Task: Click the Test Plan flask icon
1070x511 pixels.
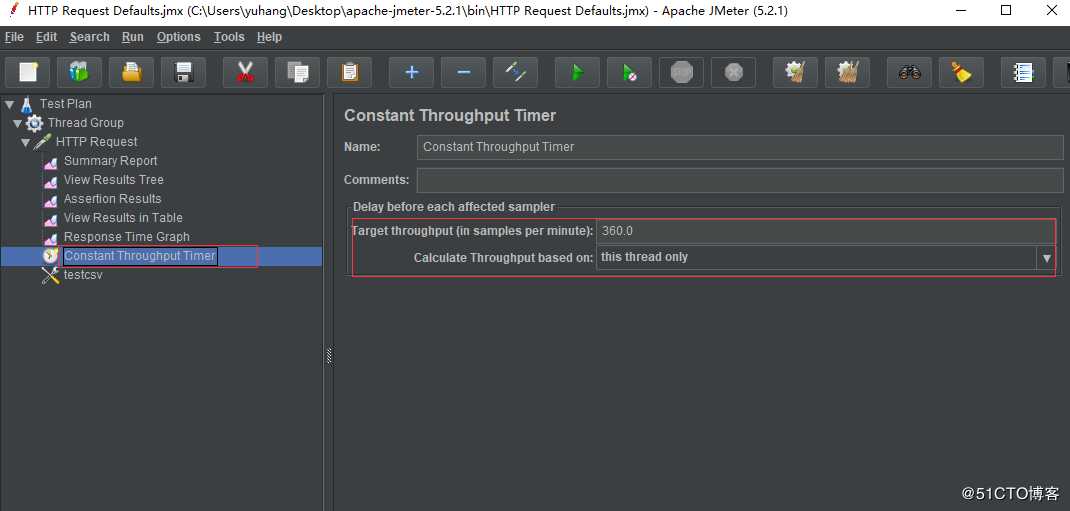Action: click(27, 104)
